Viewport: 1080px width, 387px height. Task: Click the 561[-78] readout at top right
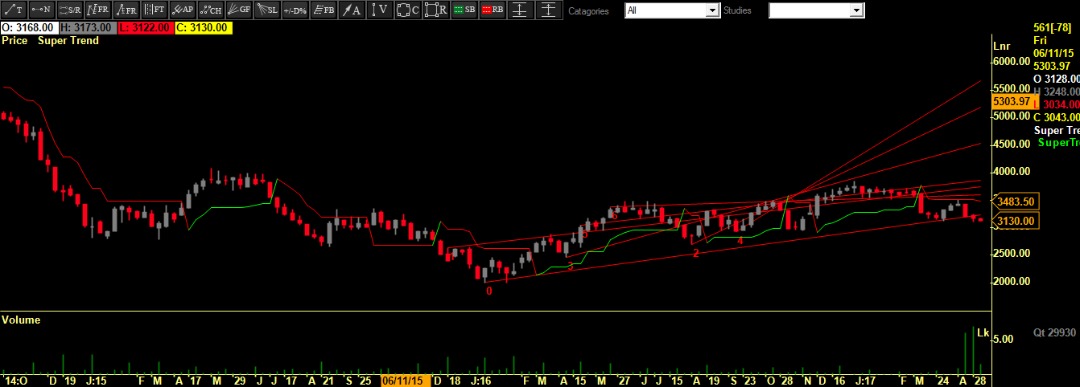[x=1052, y=28]
